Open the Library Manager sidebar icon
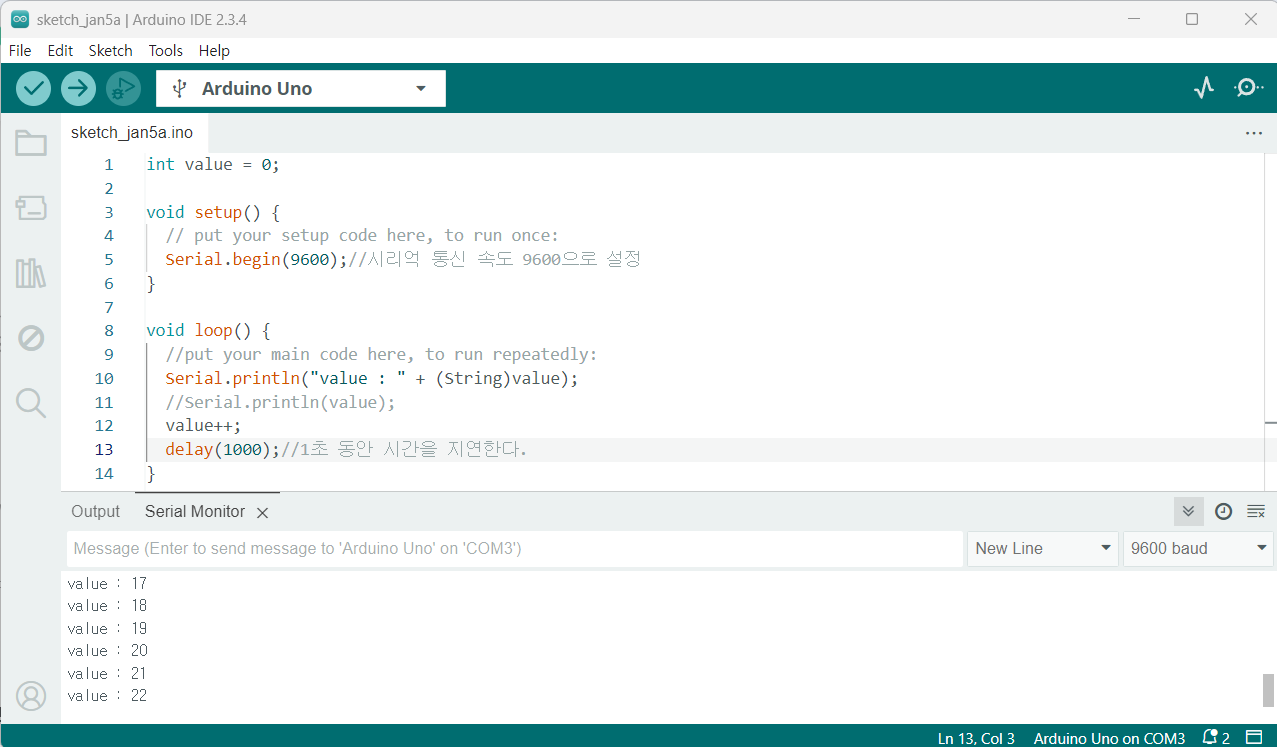This screenshot has height=747, width=1277. [31, 273]
